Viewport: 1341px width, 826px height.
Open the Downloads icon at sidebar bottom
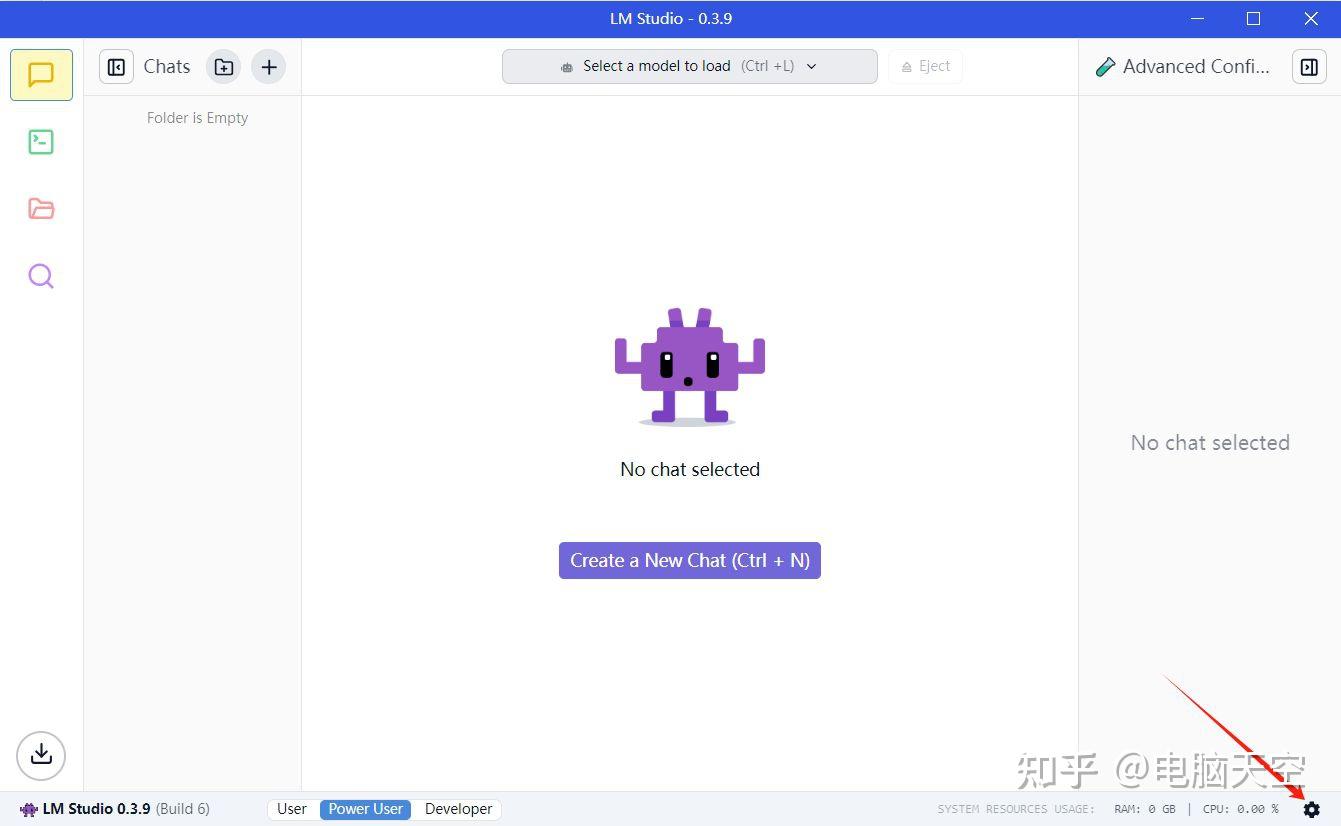pyautogui.click(x=41, y=755)
